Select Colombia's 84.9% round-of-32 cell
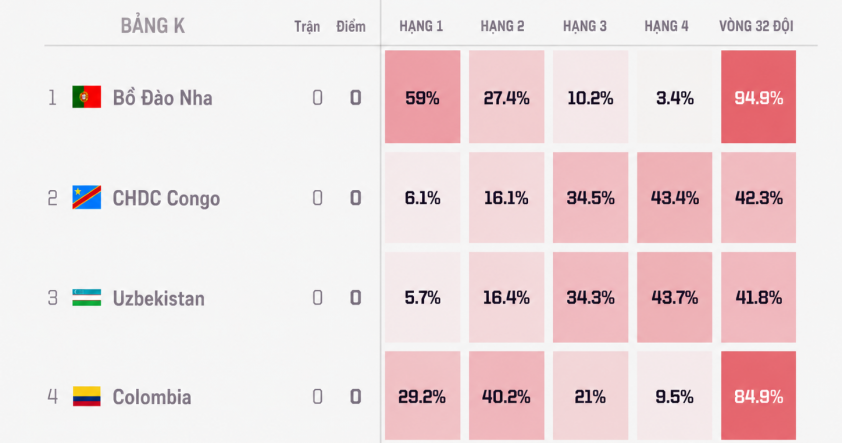 pyautogui.click(x=758, y=396)
